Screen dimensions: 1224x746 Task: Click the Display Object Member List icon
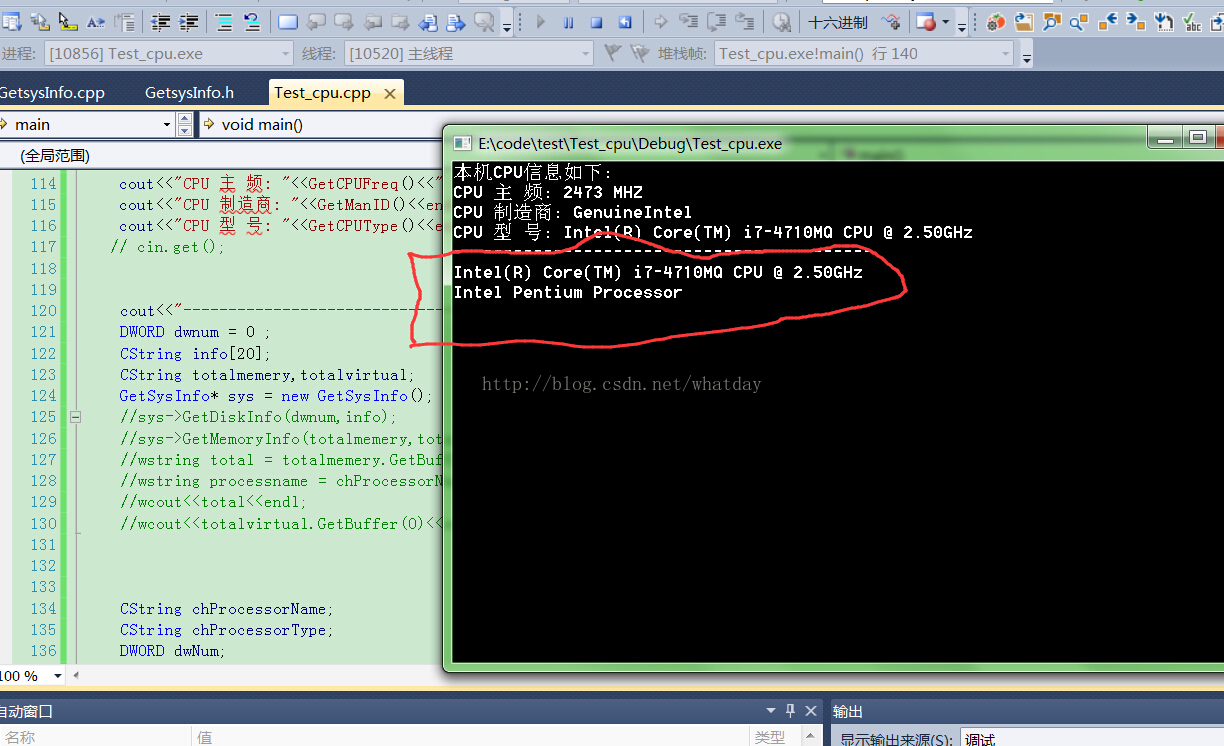click(x=12, y=22)
